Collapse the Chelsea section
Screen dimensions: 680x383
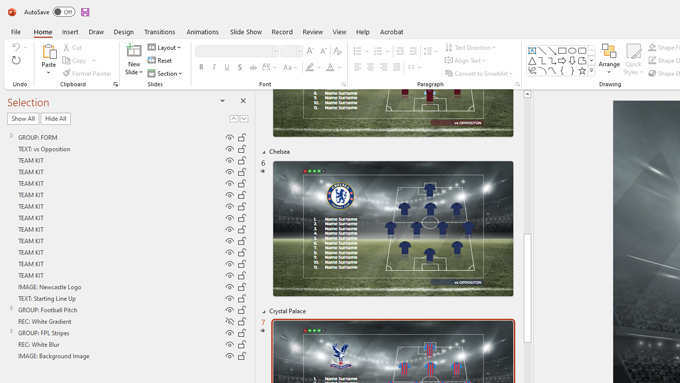(x=264, y=152)
